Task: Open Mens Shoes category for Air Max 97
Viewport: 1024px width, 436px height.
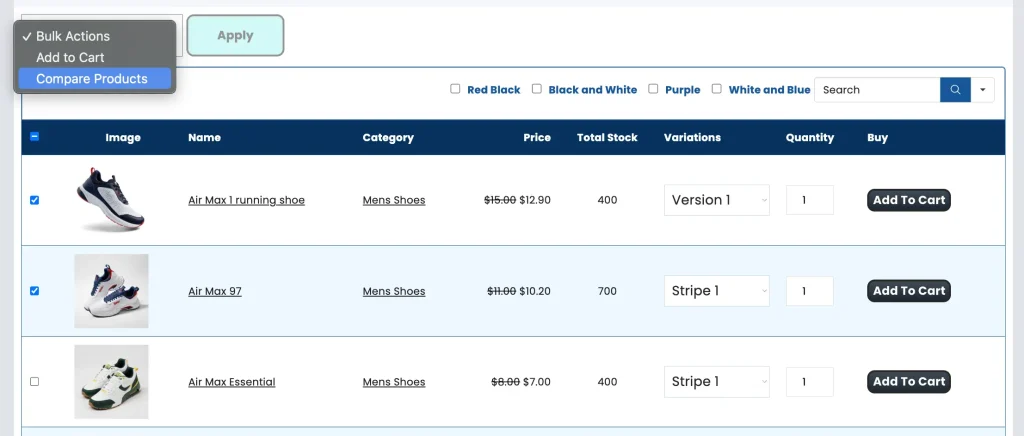Action: pos(394,291)
